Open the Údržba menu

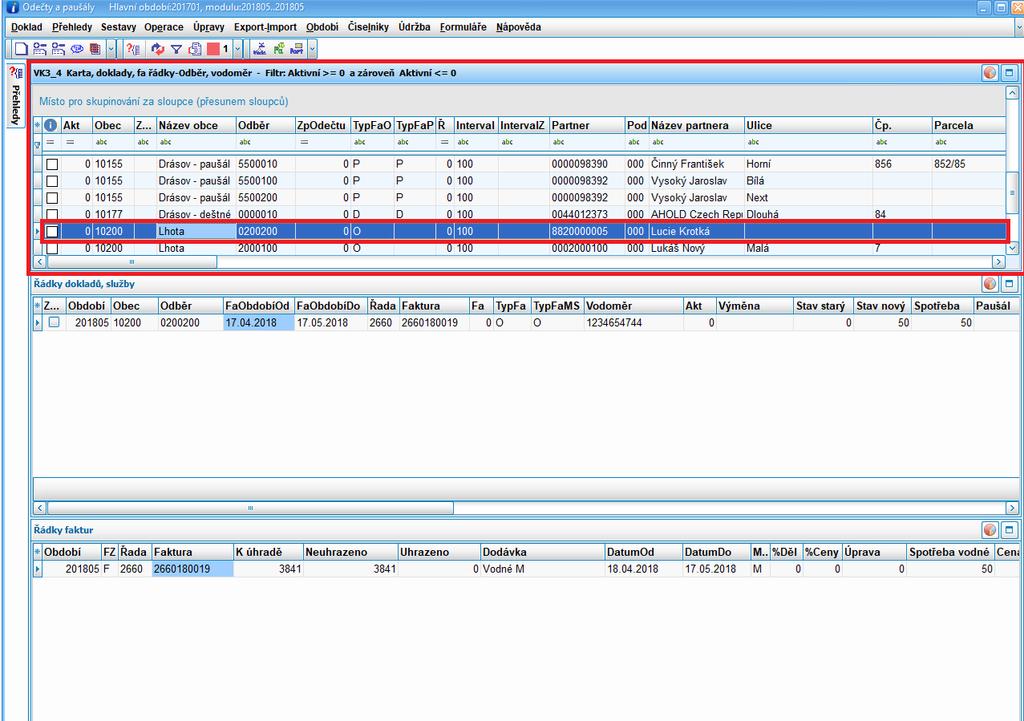(x=415, y=27)
